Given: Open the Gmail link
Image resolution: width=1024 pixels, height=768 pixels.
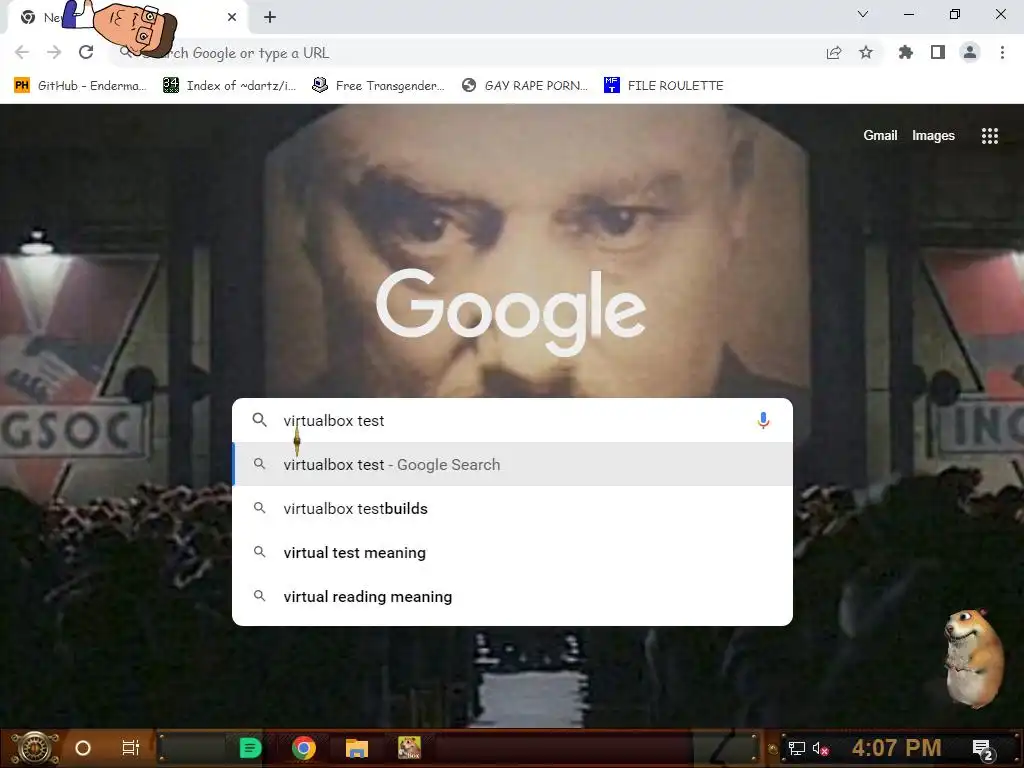Looking at the screenshot, I should pos(880,135).
